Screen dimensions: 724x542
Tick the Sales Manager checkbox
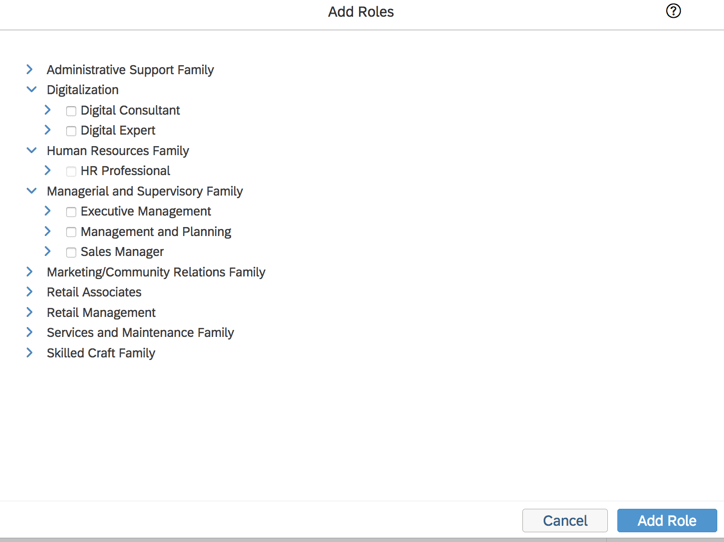(x=71, y=252)
